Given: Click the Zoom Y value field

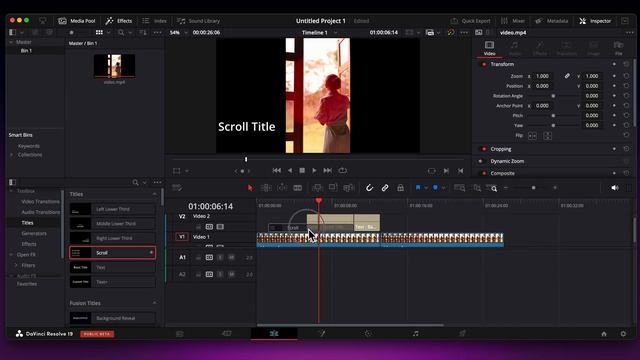Looking at the screenshot, I should (x=592, y=76).
